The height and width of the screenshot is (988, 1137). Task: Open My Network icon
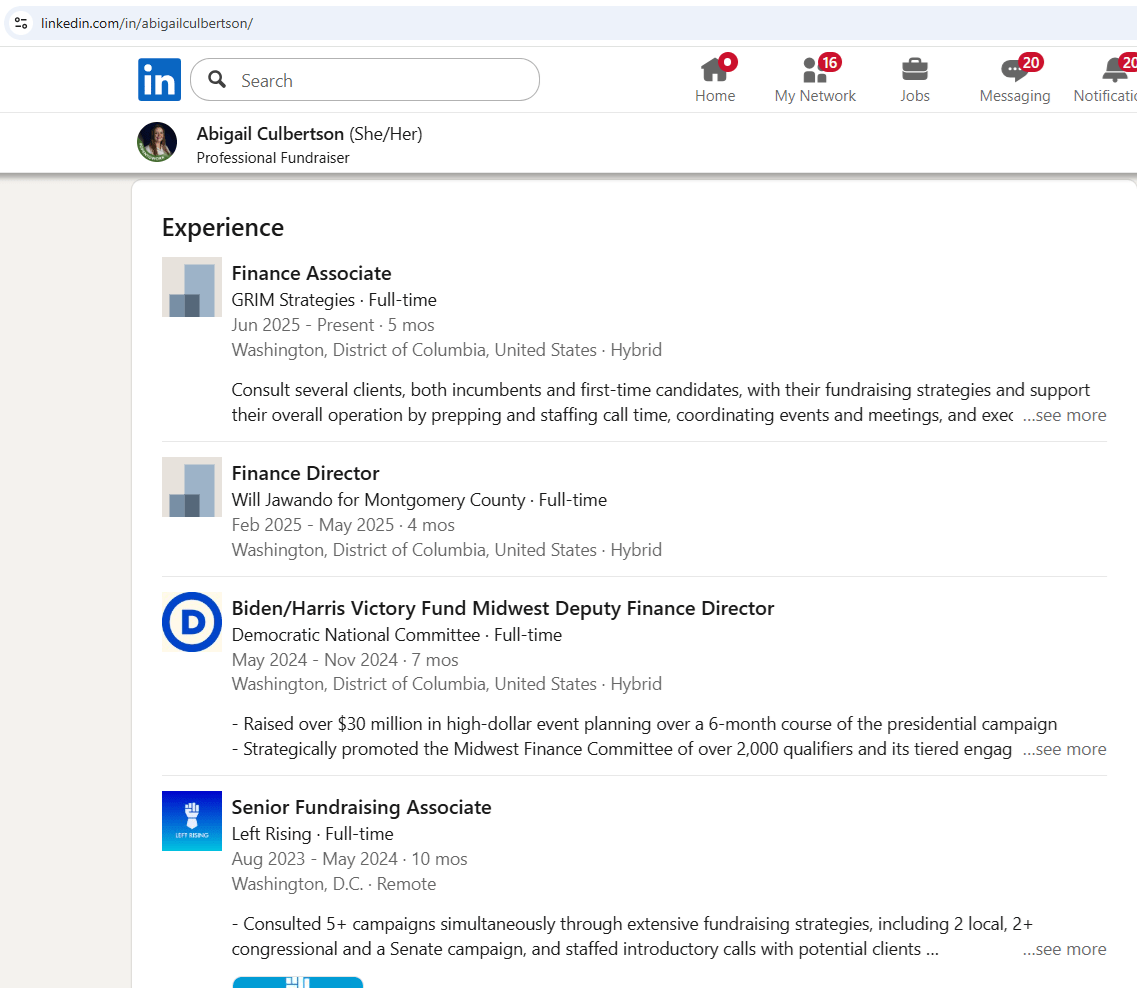814,70
